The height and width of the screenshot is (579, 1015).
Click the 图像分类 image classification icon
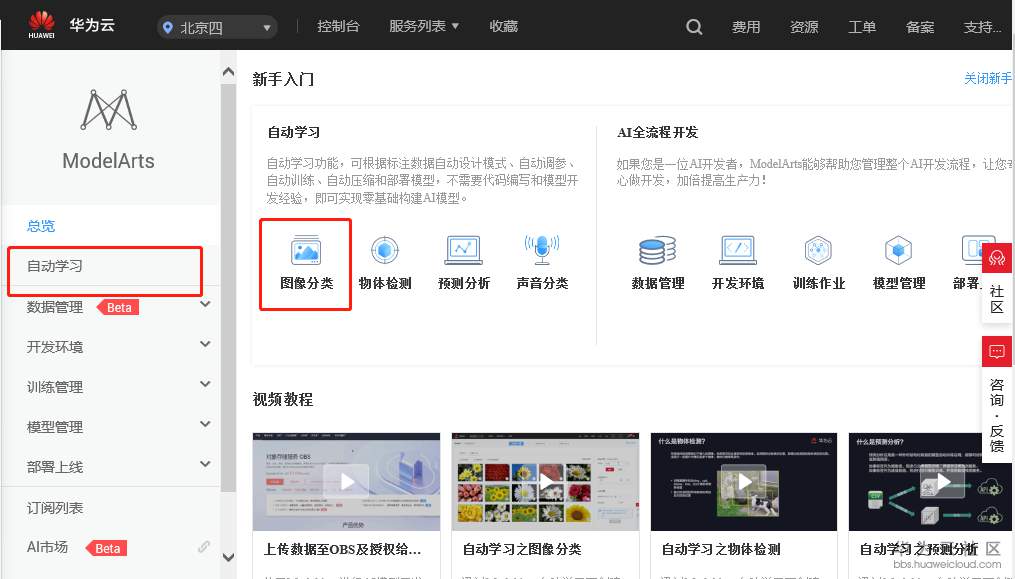[306, 250]
